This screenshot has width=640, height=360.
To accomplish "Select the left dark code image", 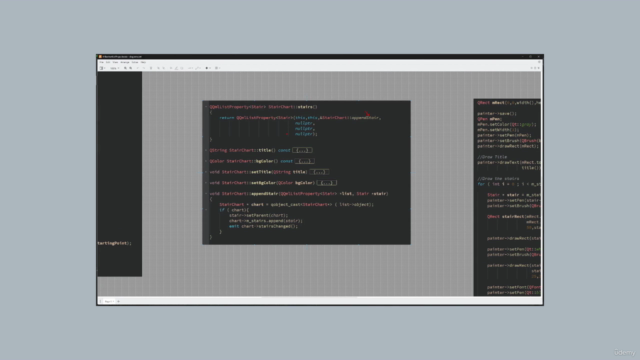I will pos(120,174).
